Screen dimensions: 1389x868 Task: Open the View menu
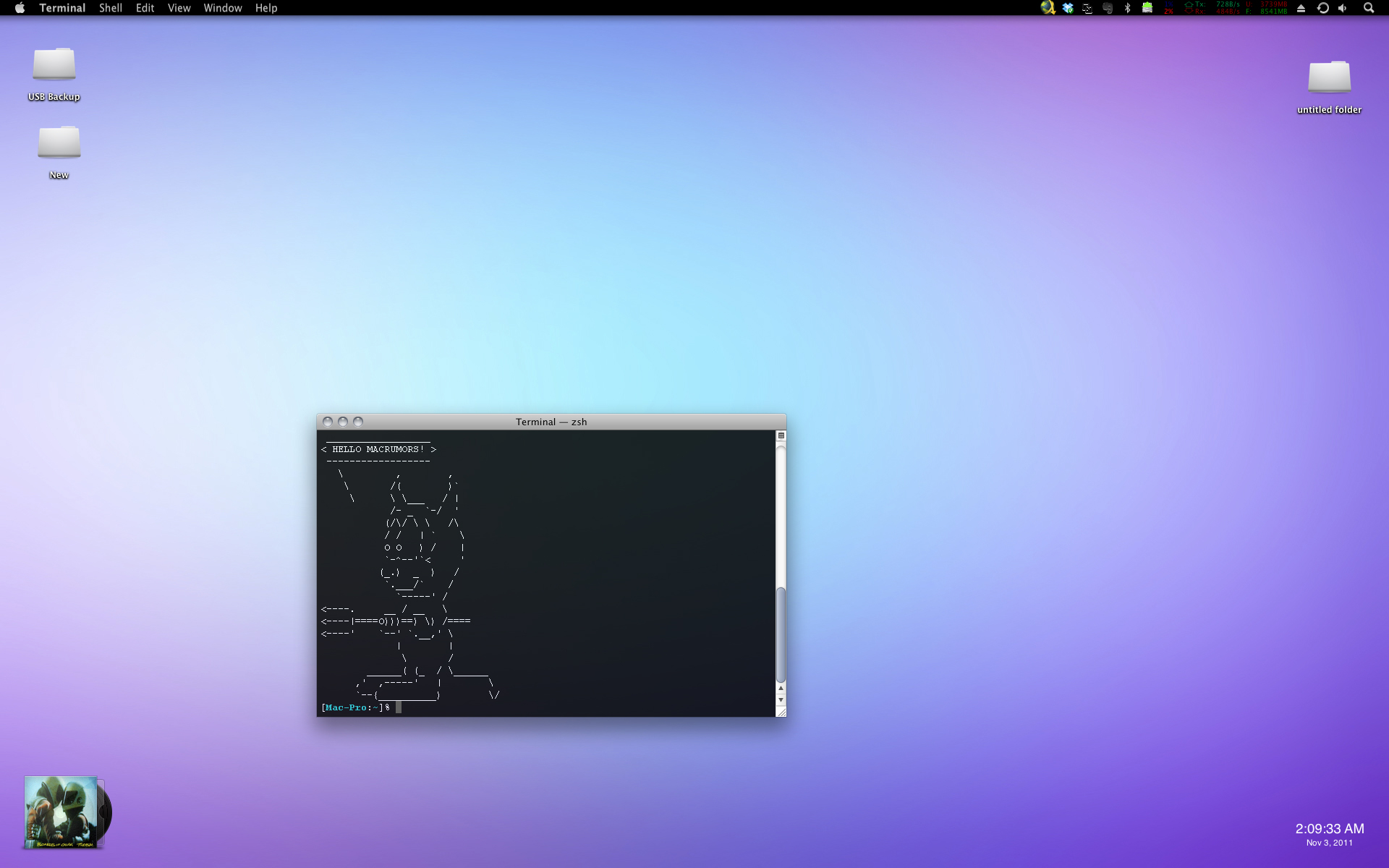179,8
